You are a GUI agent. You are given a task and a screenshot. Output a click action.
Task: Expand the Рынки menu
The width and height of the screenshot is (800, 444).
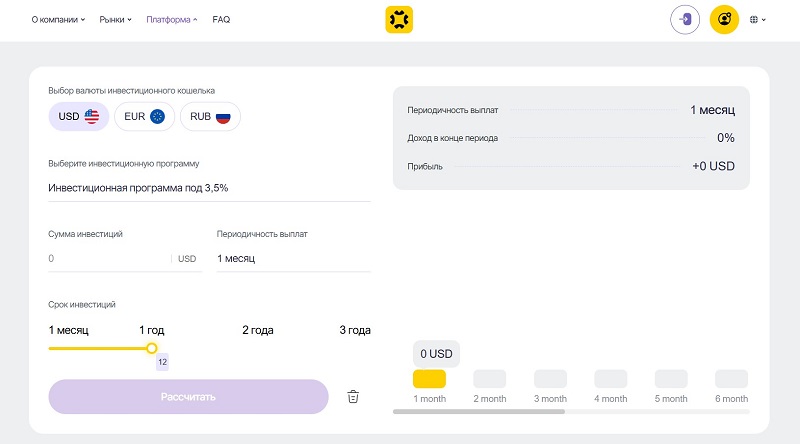point(115,19)
